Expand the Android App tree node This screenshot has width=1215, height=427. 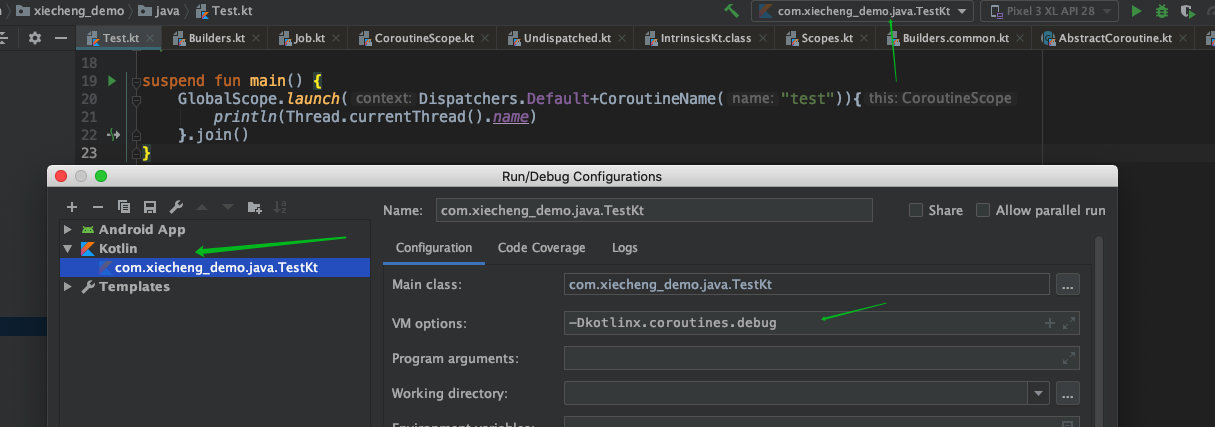tap(68, 229)
